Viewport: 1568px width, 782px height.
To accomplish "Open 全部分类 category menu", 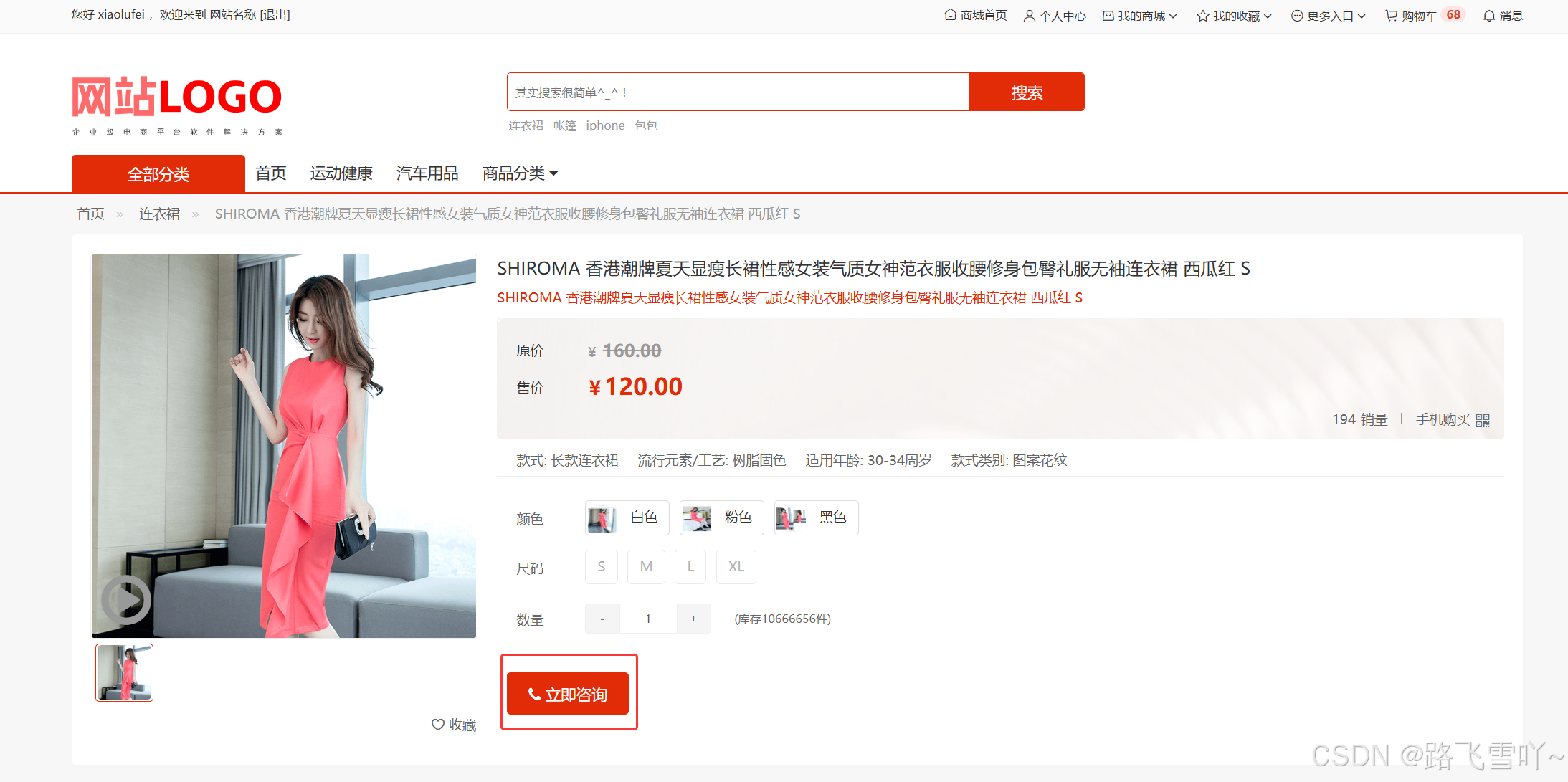I will pyautogui.click(x=158, y=174).
